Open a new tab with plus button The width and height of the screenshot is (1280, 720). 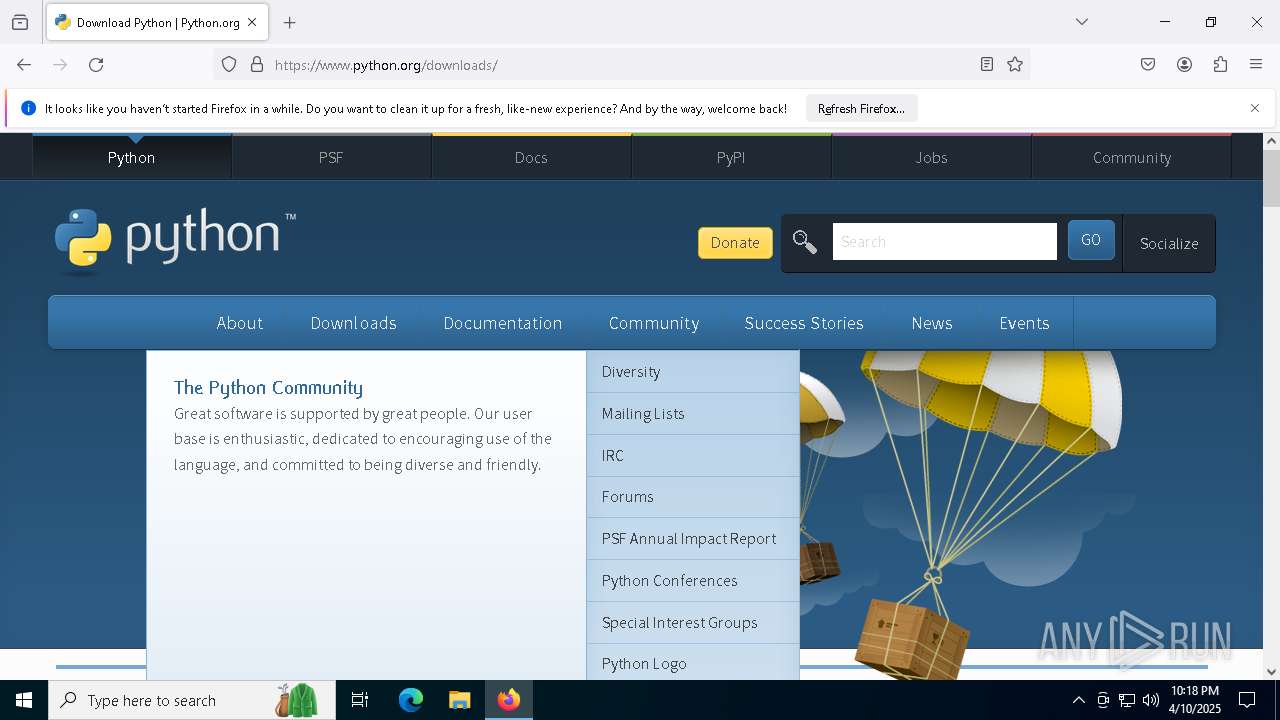290,22
